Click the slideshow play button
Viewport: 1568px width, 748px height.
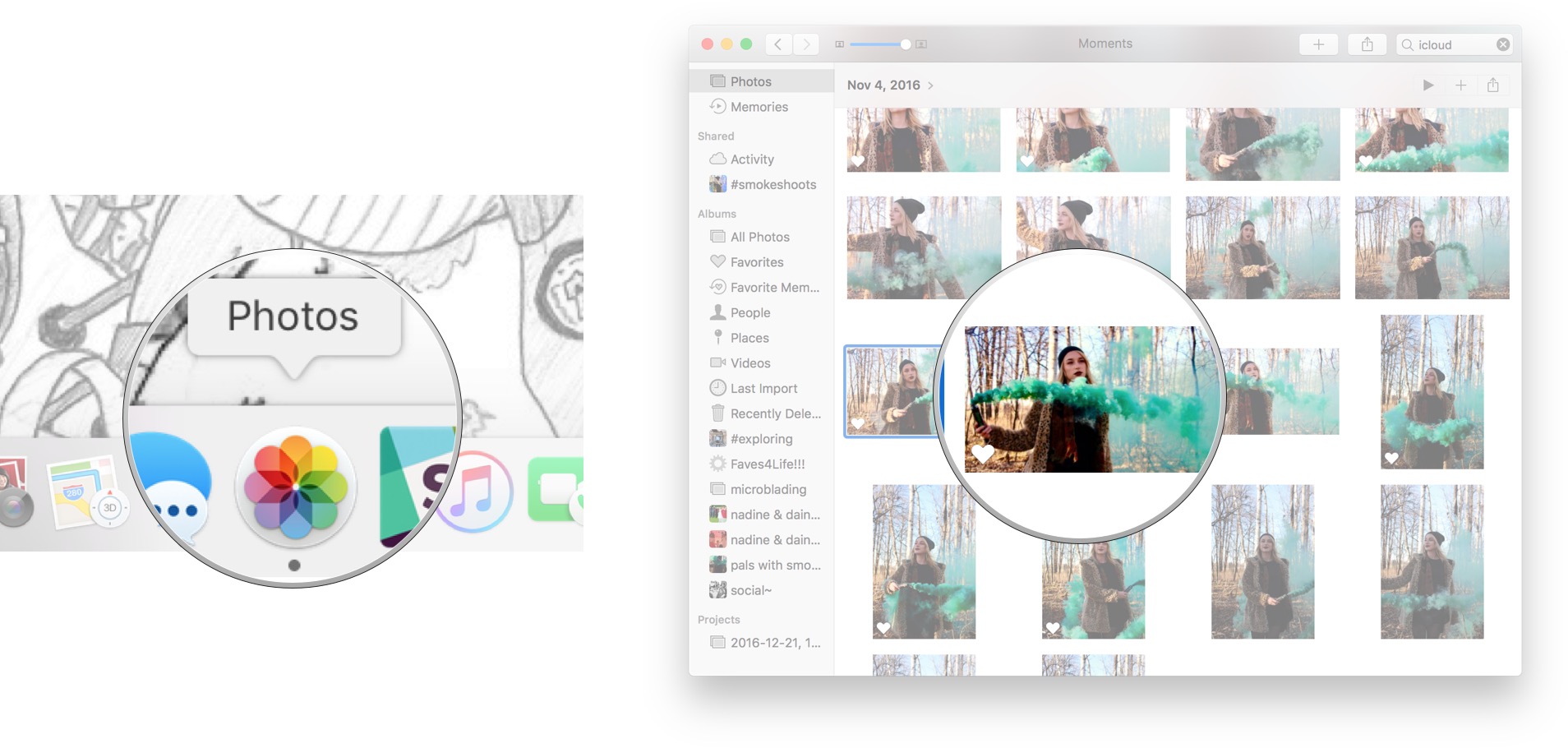pyautogui.click(x=1428, y=85)
